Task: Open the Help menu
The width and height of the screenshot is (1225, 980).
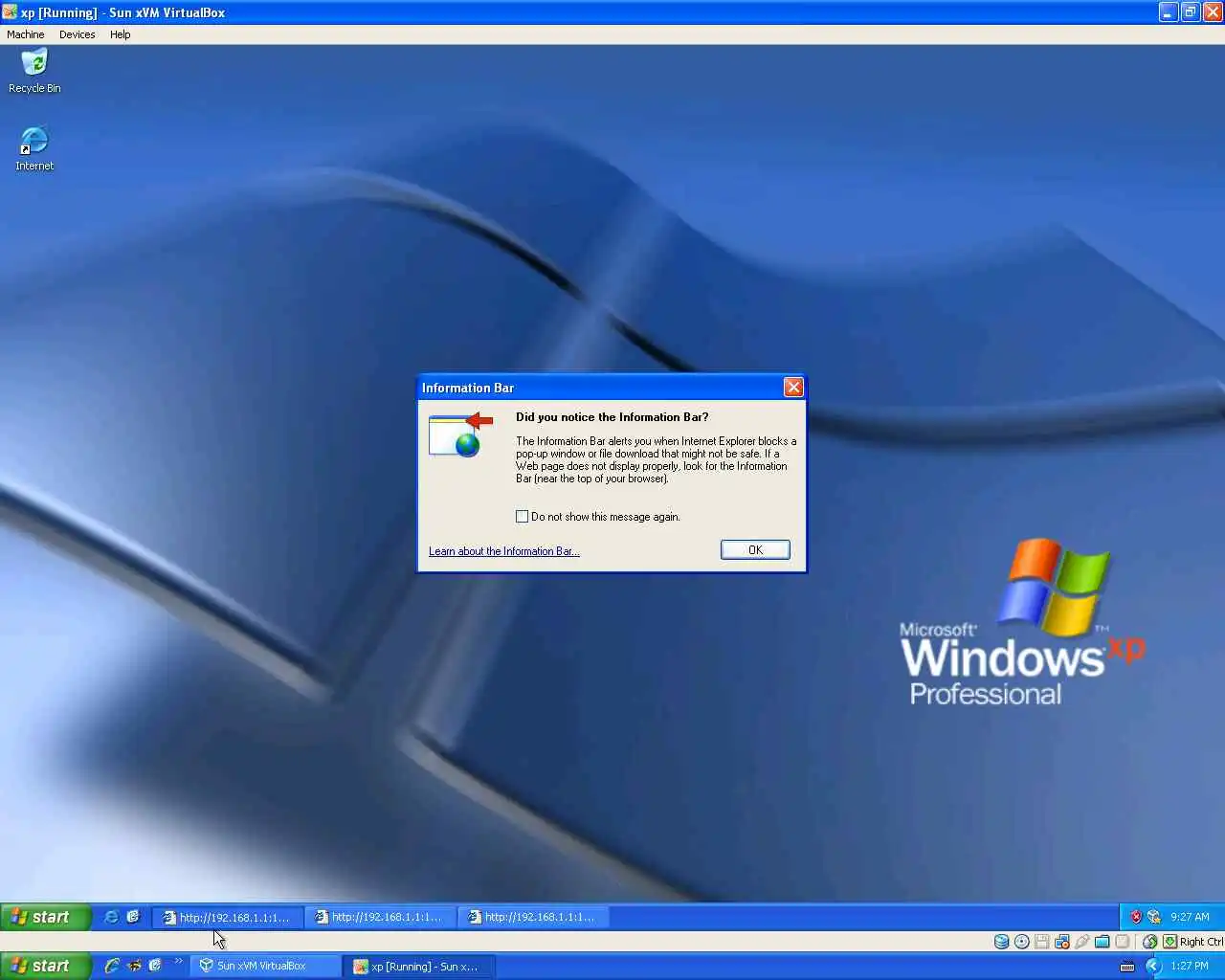Action: pos(120,34)
